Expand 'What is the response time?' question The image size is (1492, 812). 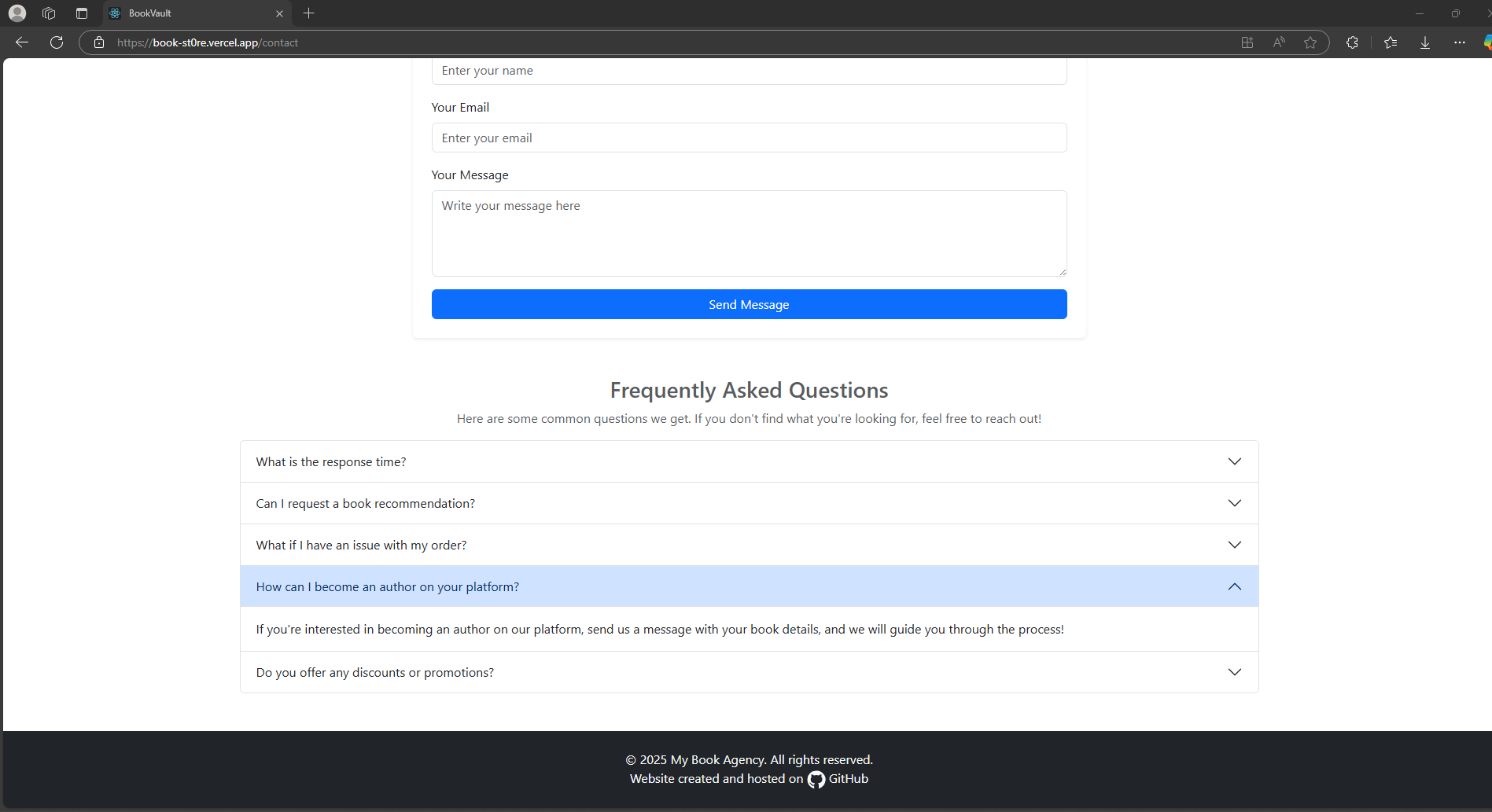click(x=749, y=461)
